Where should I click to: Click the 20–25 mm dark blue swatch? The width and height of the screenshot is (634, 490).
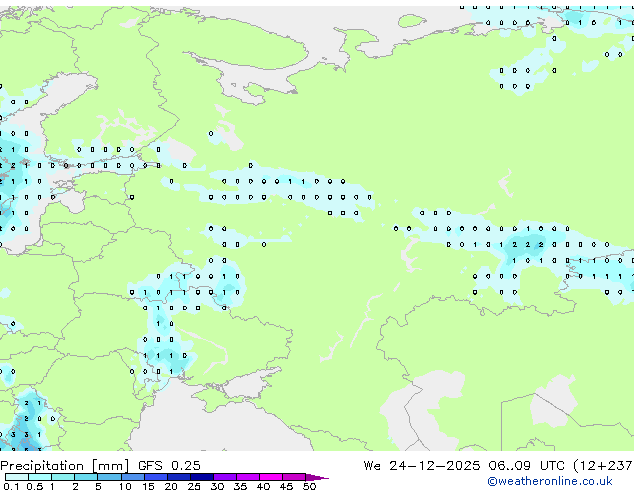click(179, 477)
